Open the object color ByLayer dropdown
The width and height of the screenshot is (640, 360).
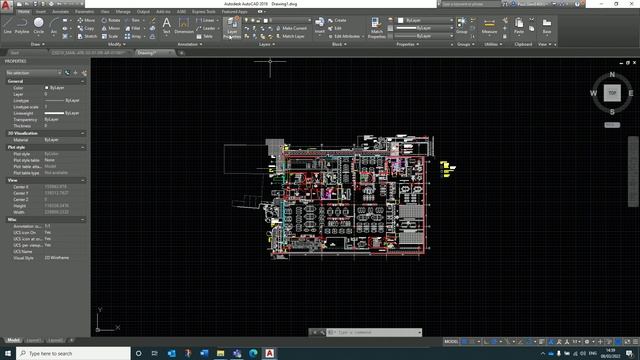click(426, 20)
